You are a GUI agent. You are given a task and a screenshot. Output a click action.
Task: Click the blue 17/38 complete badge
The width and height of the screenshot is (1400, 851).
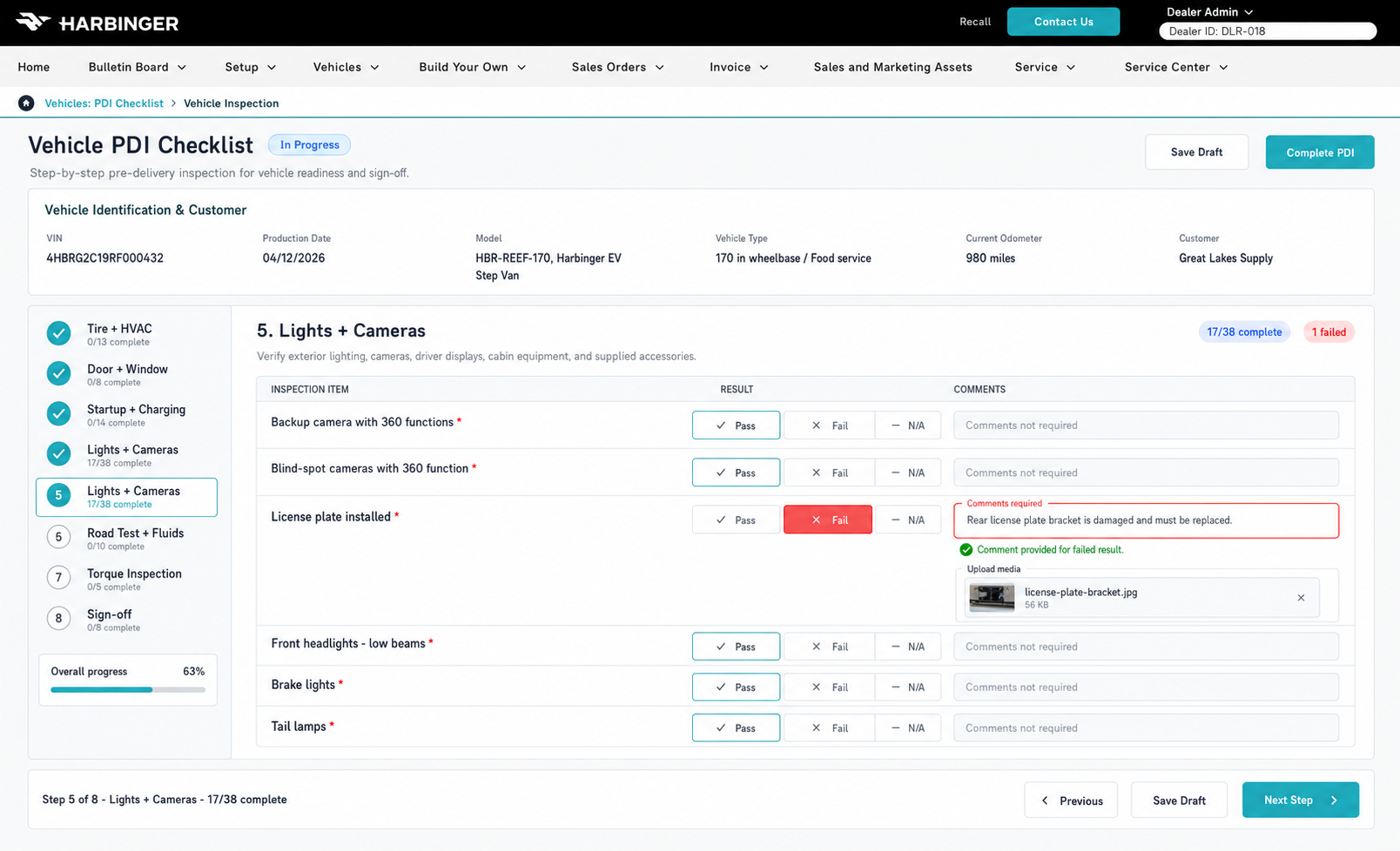pyautogui.click(x=1244, y=332)
